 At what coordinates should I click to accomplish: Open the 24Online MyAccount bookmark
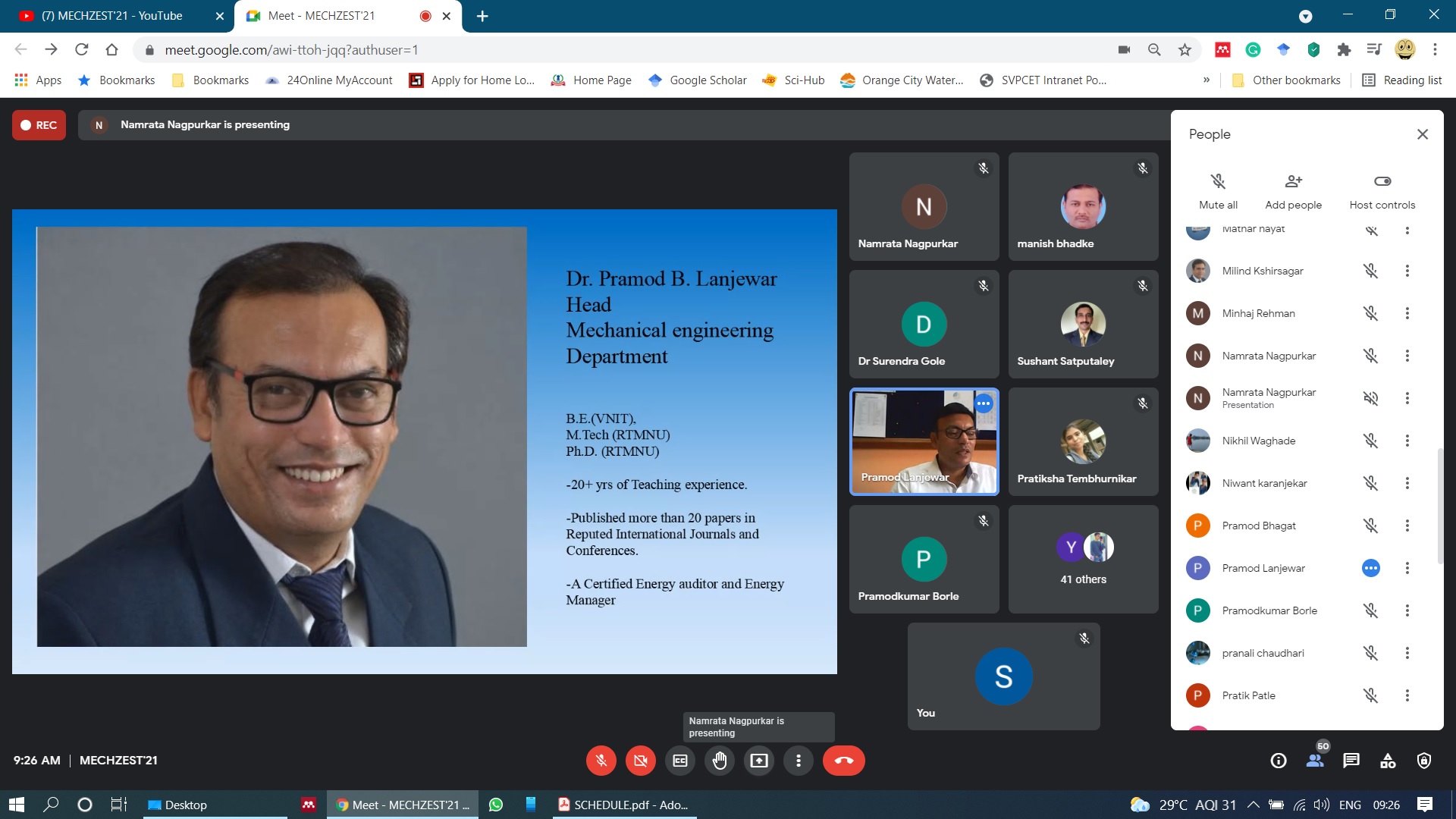point(329,80)
